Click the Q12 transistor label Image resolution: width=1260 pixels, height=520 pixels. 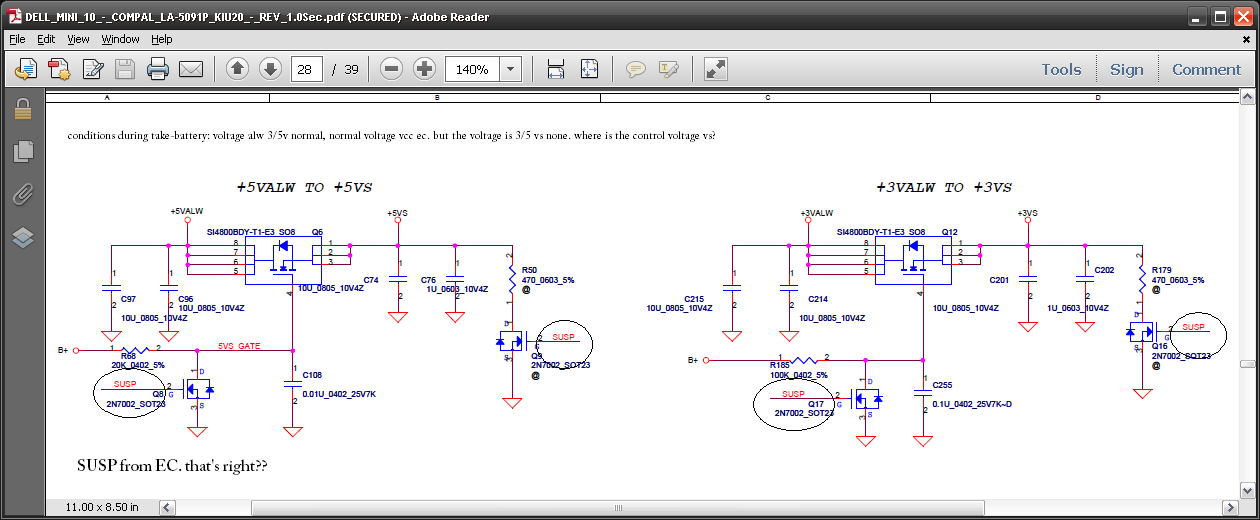(949, 231)
